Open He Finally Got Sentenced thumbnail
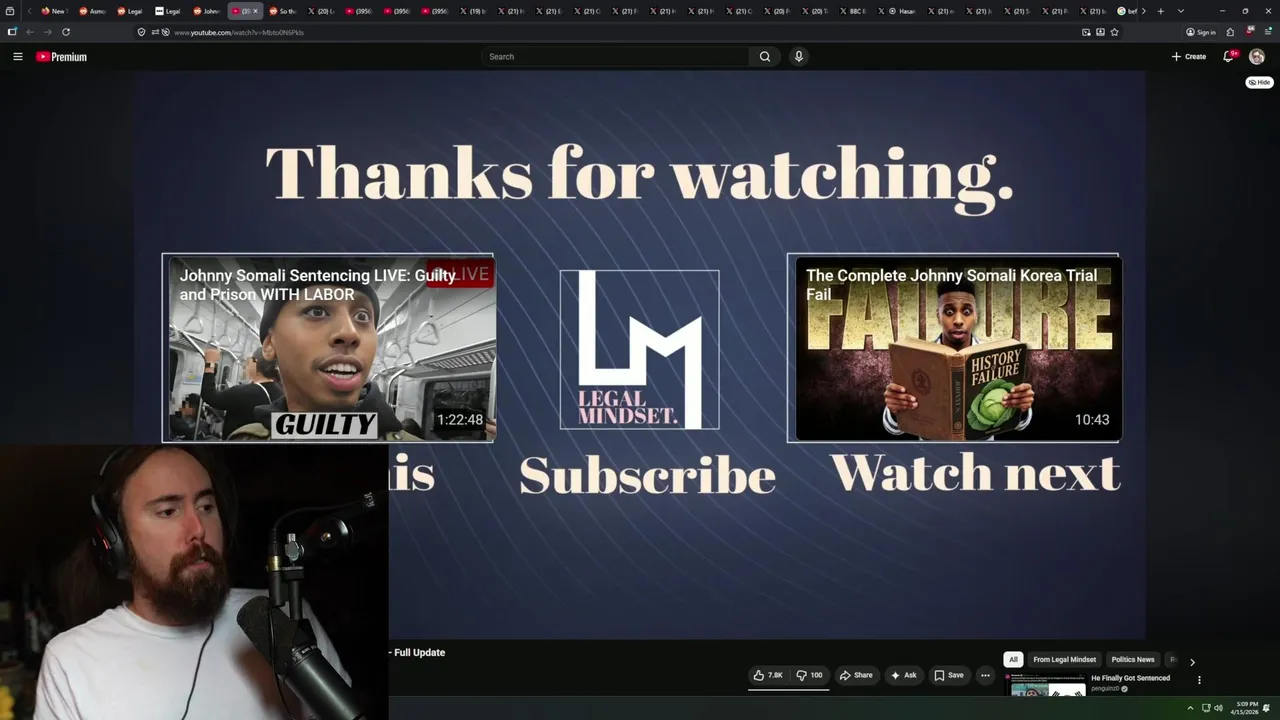Viewport: 1280px width, 720px height. tap(1047, 685)
